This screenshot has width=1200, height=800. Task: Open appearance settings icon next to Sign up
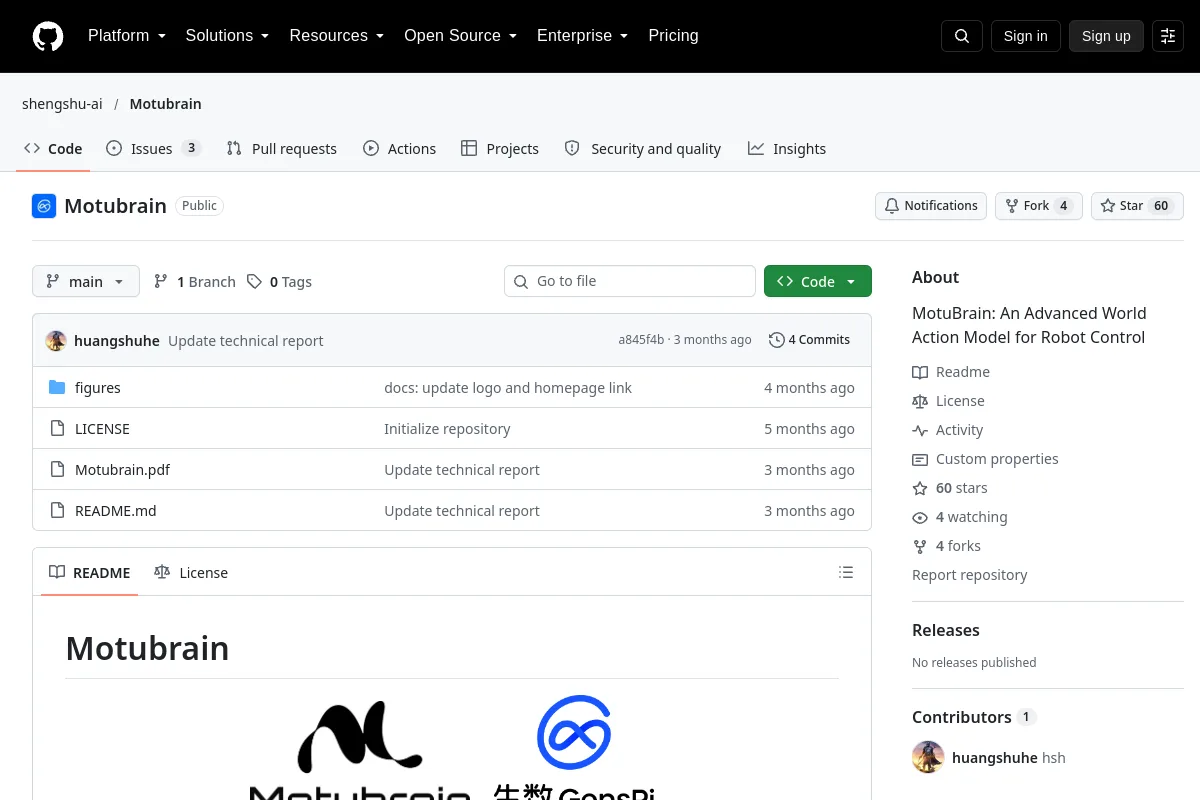[x=1168, y=36]
